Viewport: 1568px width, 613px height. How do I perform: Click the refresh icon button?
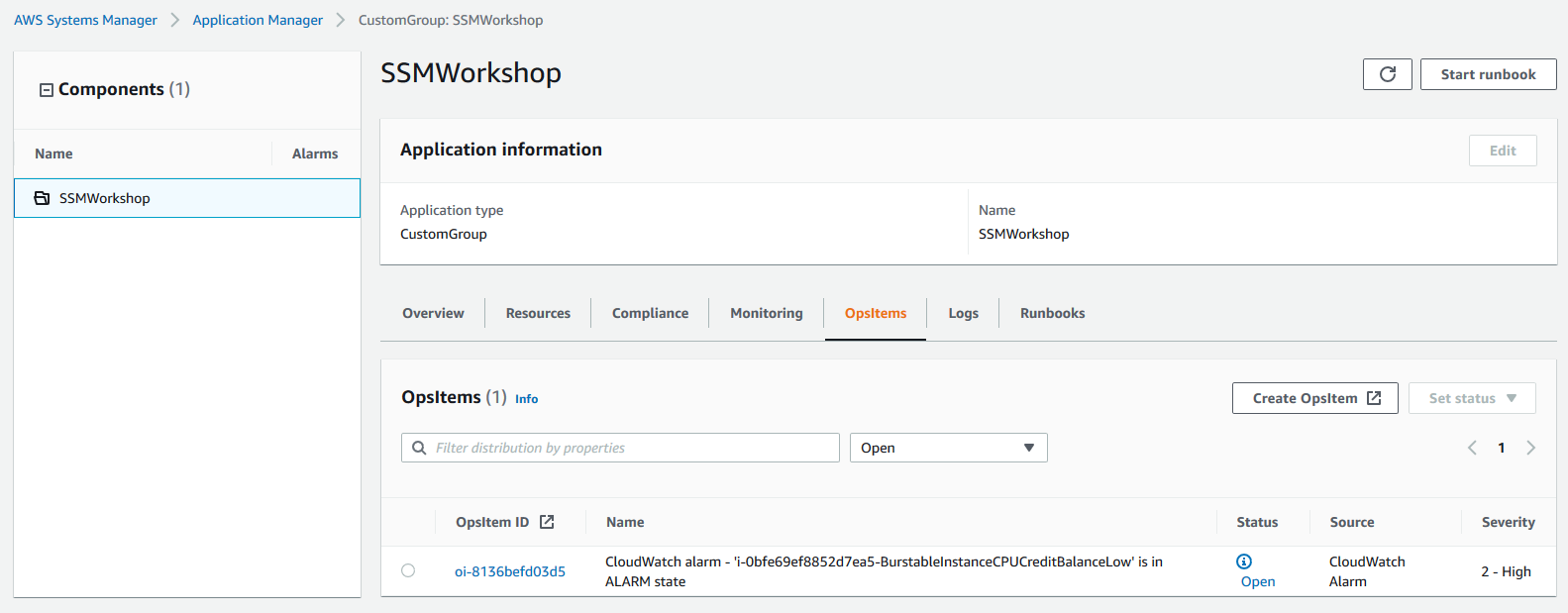(x=1387, y=74)
